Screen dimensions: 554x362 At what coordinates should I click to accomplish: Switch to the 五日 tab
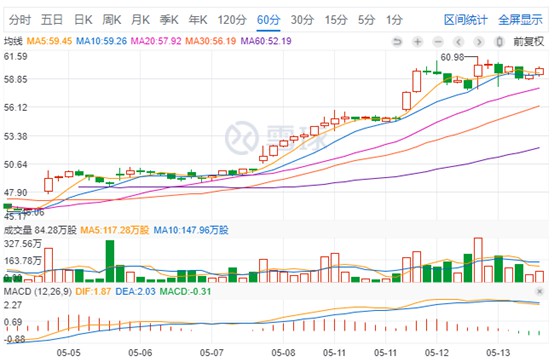52,19
